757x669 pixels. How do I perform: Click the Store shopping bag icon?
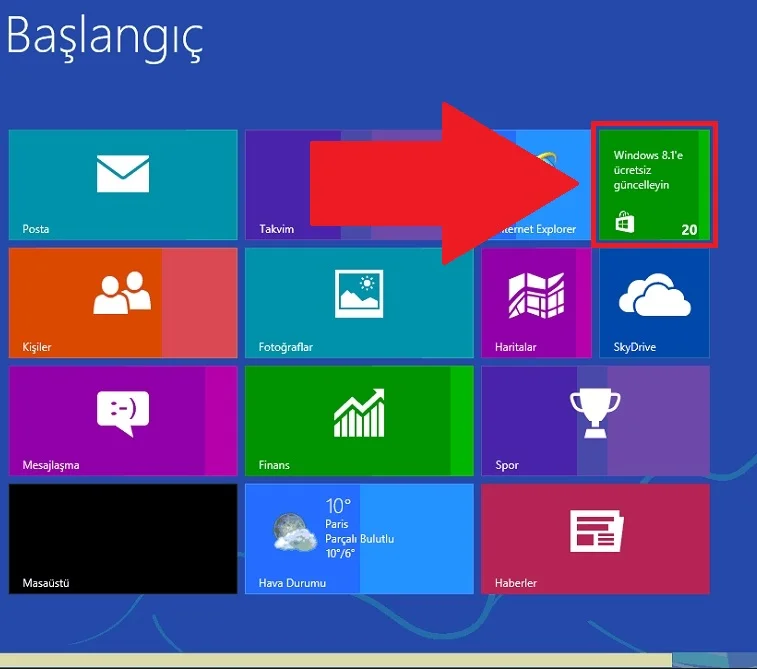point(625,222)
